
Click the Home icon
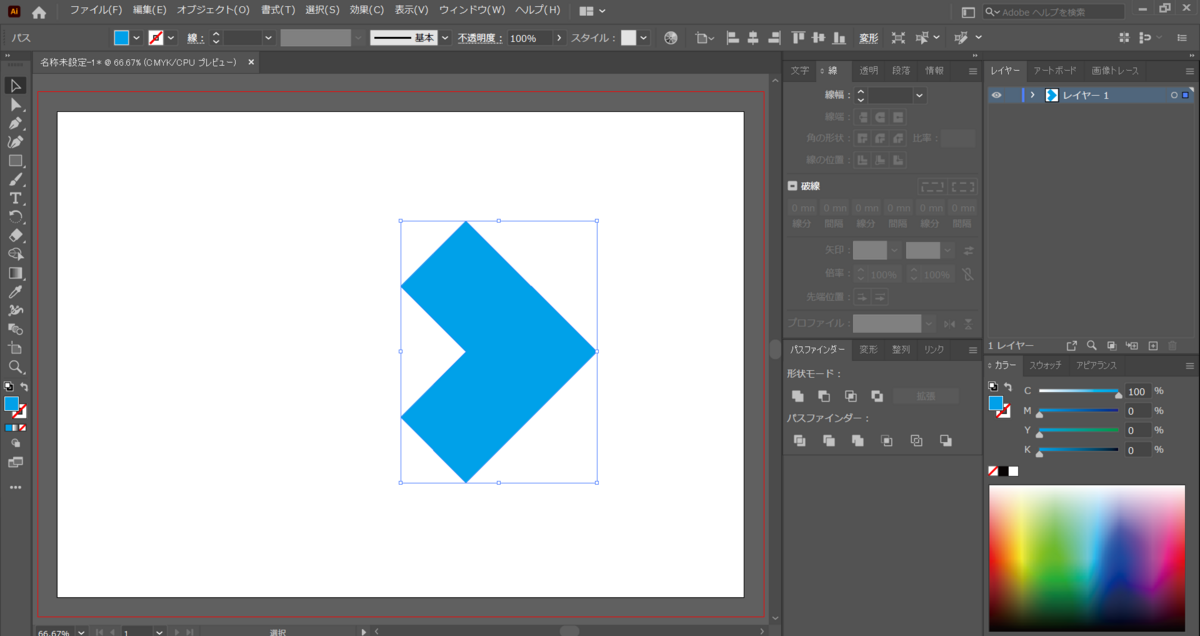click(x=39, y=12)
